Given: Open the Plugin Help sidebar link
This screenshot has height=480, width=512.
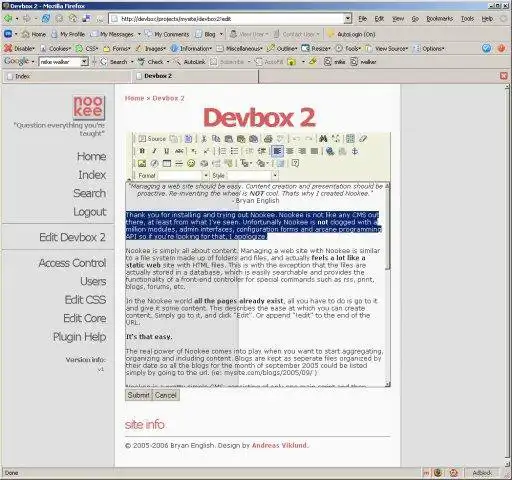Looking at the screenshot, I should [79, 337].
